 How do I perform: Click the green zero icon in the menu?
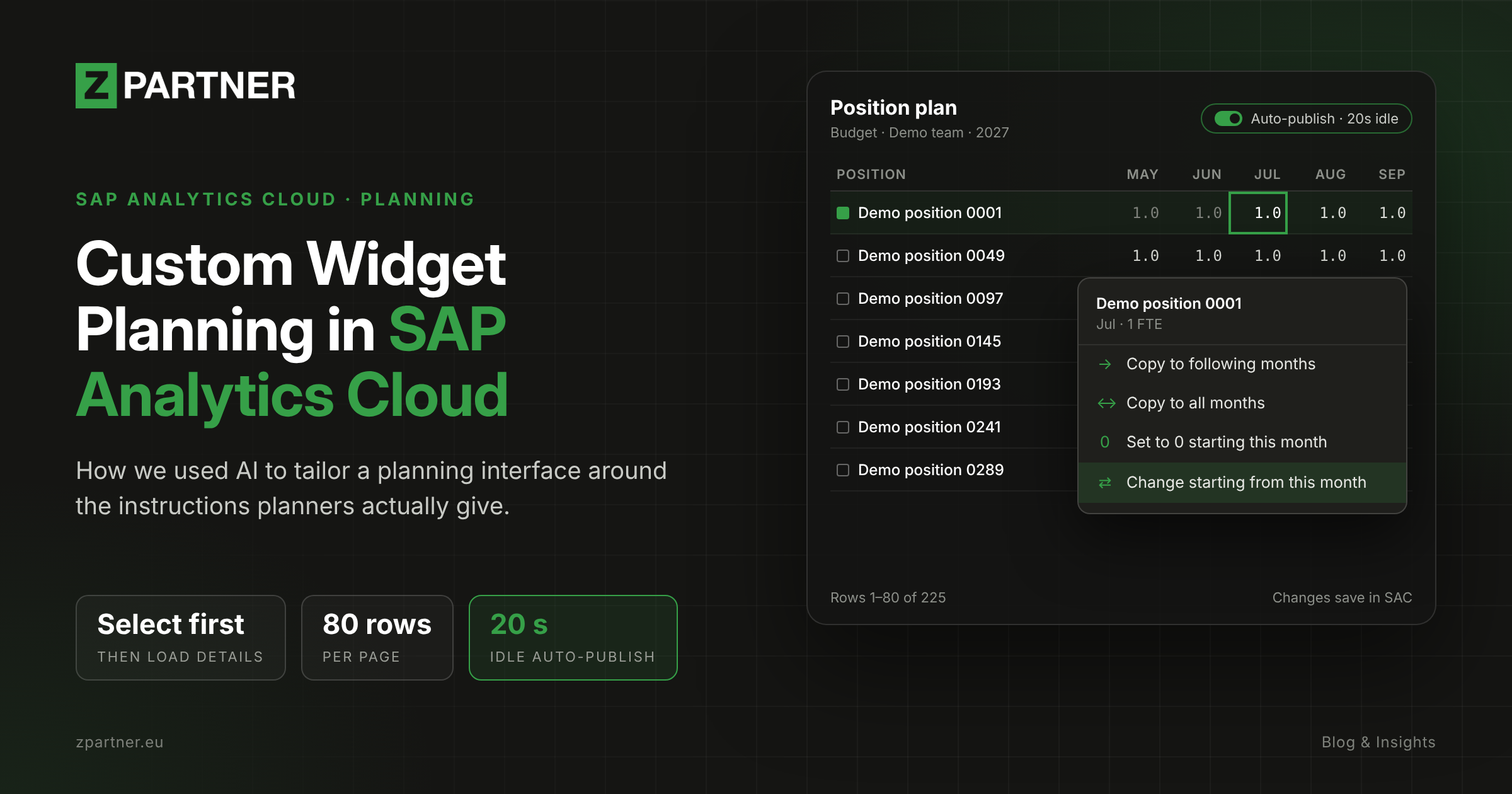pos(1104,442)
